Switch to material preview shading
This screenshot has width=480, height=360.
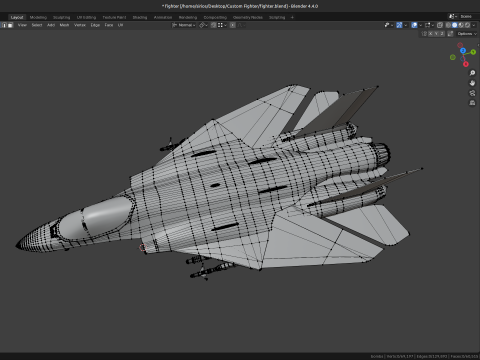point(461,25)
